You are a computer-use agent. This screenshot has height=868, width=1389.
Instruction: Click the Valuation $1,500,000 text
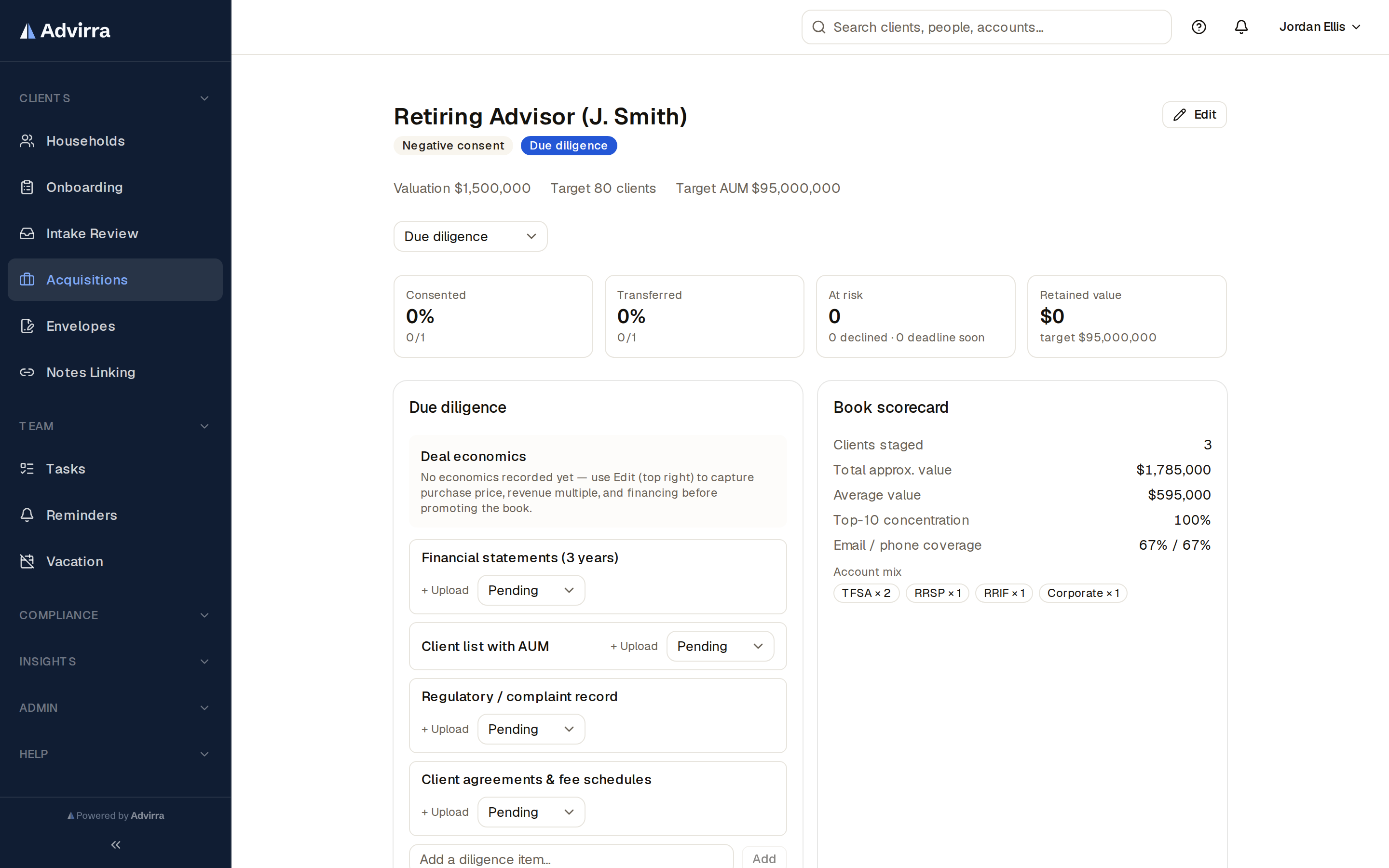coord(462,188)
